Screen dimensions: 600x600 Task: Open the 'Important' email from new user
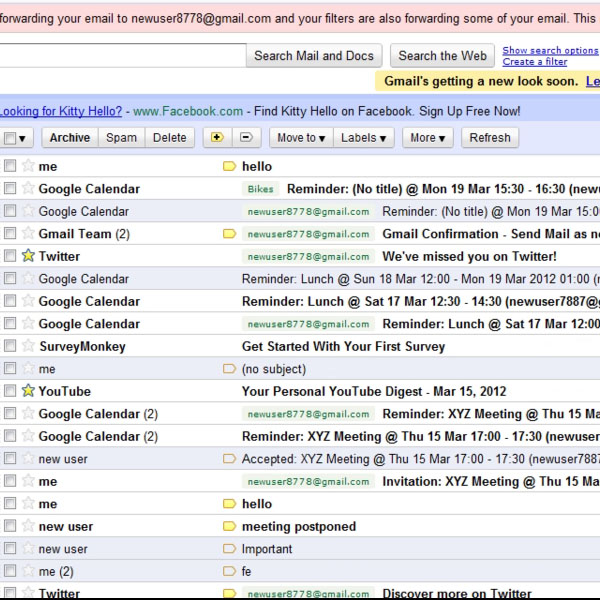pos(267,549)
